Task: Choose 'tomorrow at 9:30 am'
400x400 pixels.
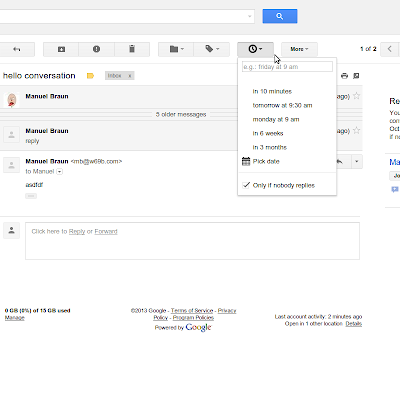Action: tap(282, 105)
